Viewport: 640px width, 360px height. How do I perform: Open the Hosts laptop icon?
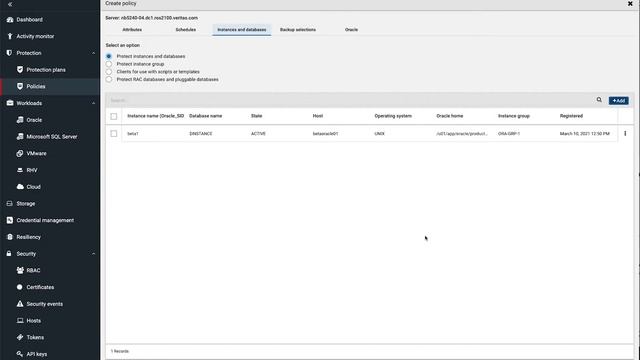tap(20, 320)
